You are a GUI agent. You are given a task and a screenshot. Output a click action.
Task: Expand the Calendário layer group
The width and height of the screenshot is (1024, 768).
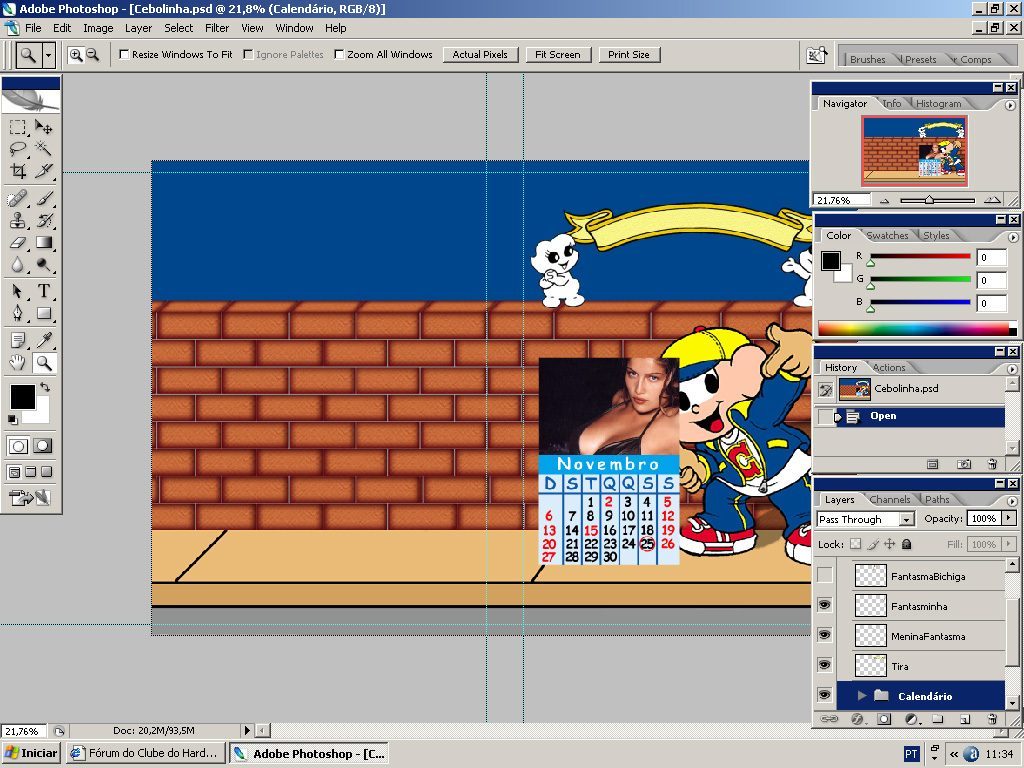tap(862, 696)
